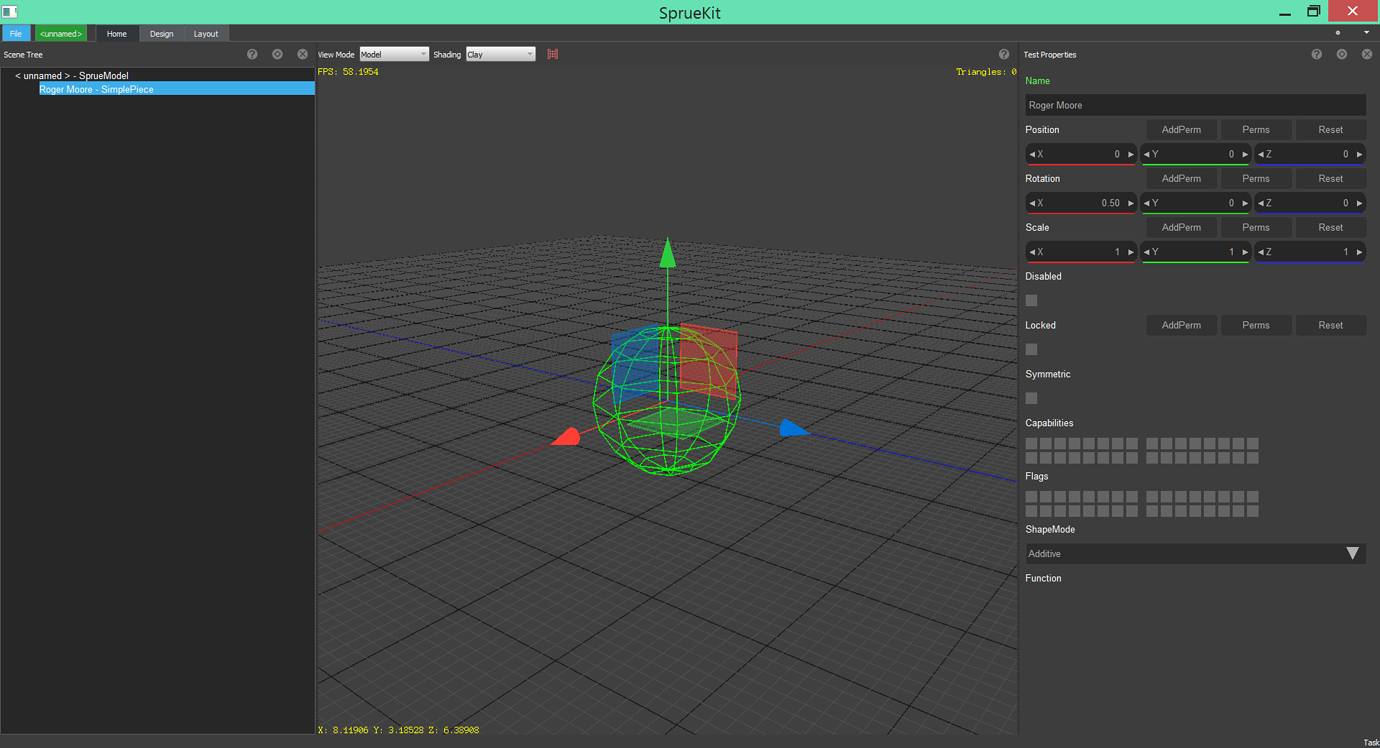Click the small dot icon at ribbon's right
Screen dimensions: 1380x748
[1338, 33]
